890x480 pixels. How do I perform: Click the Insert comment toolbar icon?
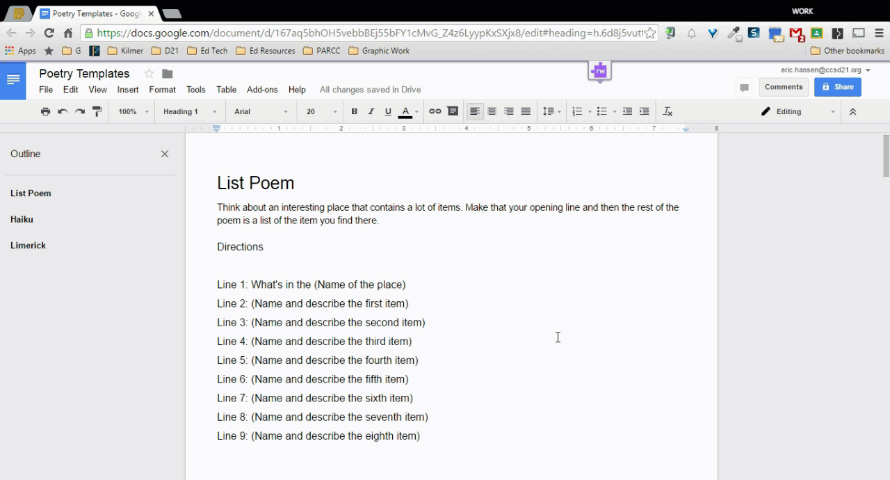(453, 112)
